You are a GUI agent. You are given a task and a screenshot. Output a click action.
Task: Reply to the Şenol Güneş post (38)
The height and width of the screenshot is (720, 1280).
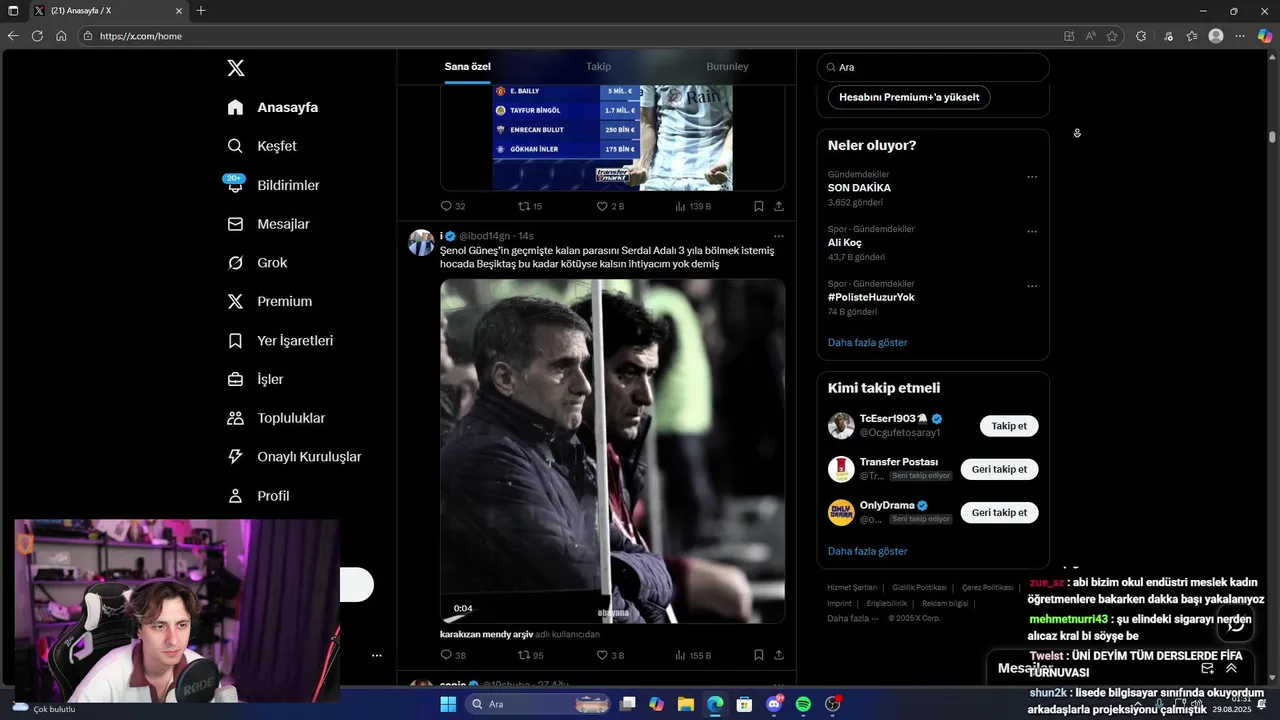tap(453, 655)
